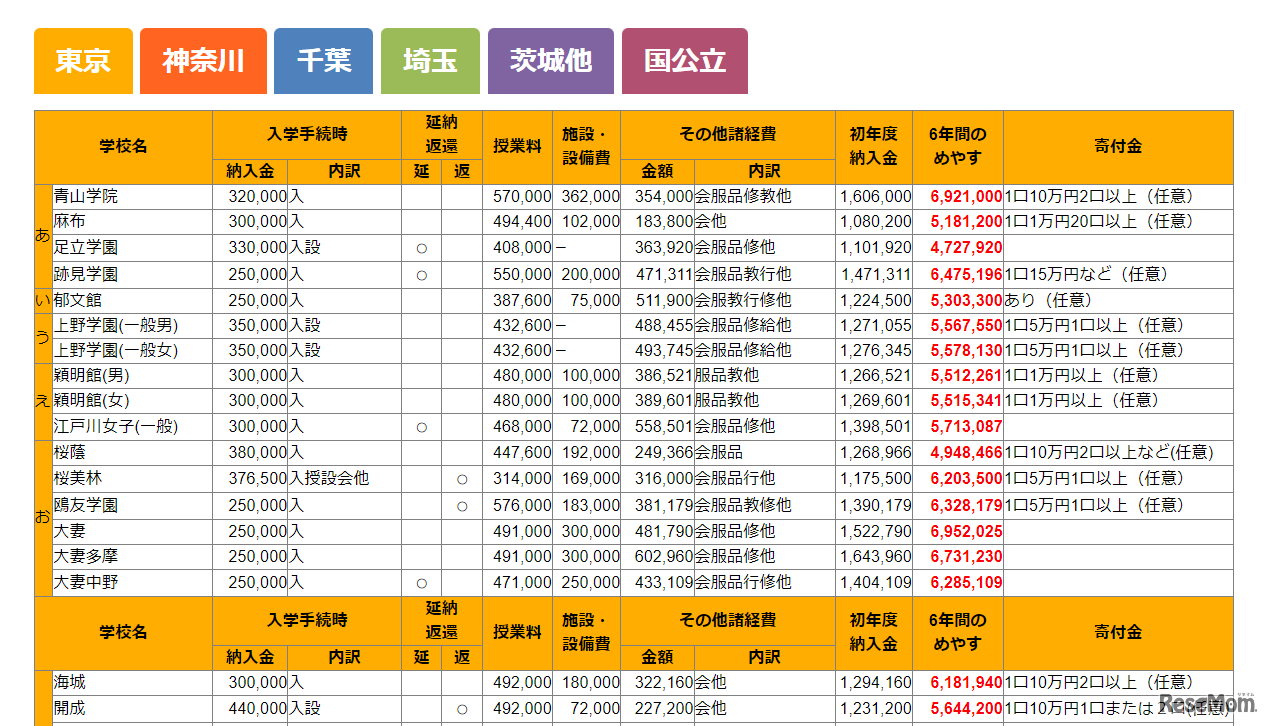Image resolution: width=1270 pixels, height=726 pixels.
Task: Click first-year payment 1,606,000
Action: (876, 197)
